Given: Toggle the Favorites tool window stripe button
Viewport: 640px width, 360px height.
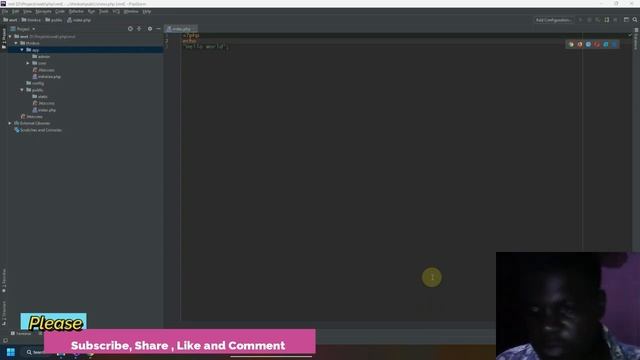Looking at the screenshot, I should click(4, 280).
